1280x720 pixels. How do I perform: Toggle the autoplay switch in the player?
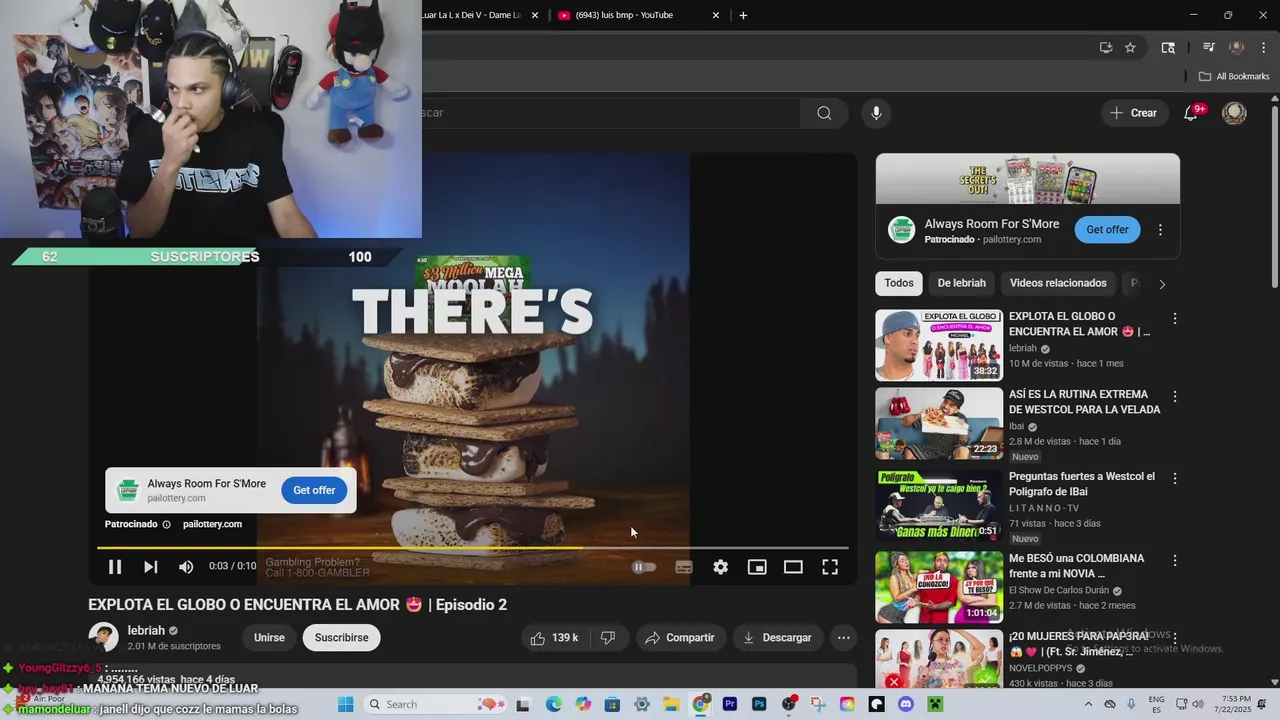coord(644,567)
